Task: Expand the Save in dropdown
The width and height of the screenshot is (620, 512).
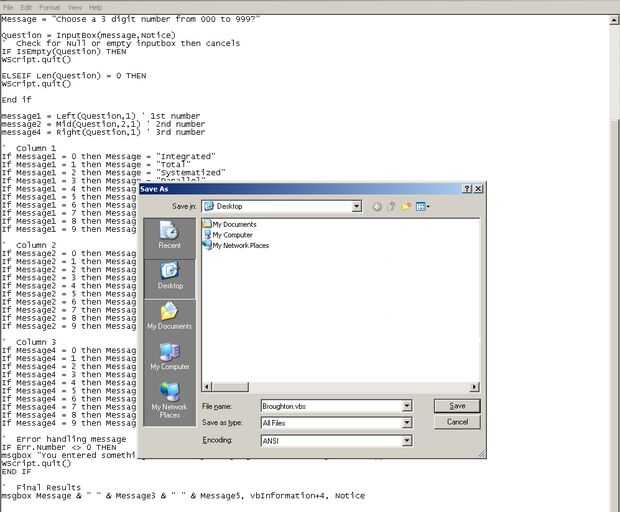Action: 356,206
